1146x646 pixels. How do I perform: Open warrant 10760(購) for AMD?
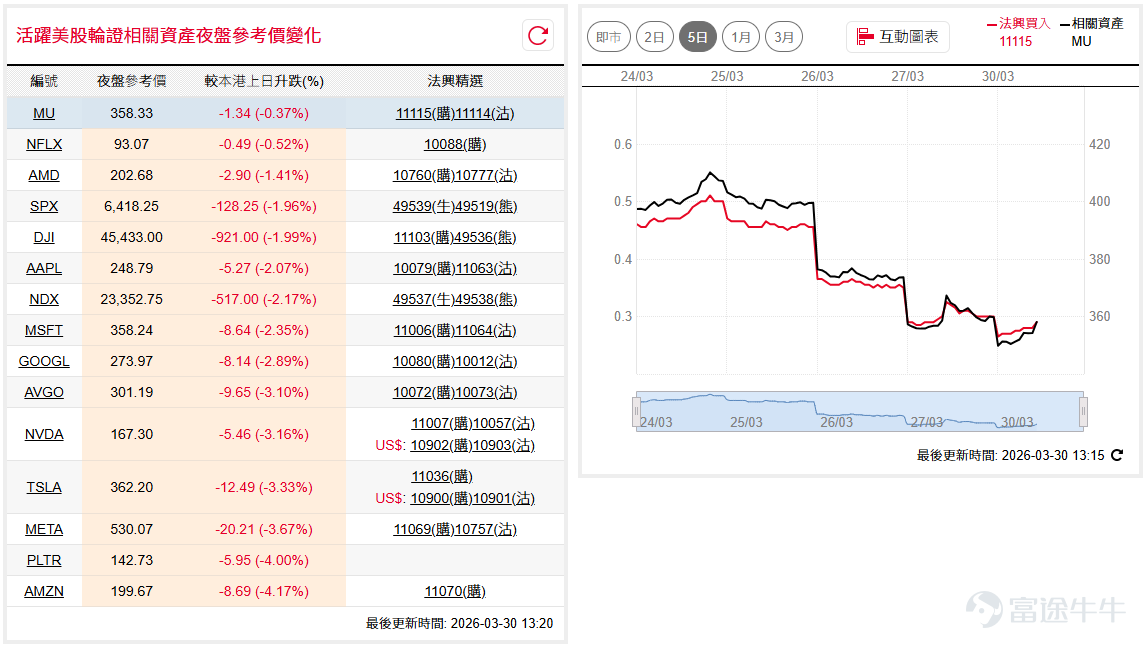point(424,175)
